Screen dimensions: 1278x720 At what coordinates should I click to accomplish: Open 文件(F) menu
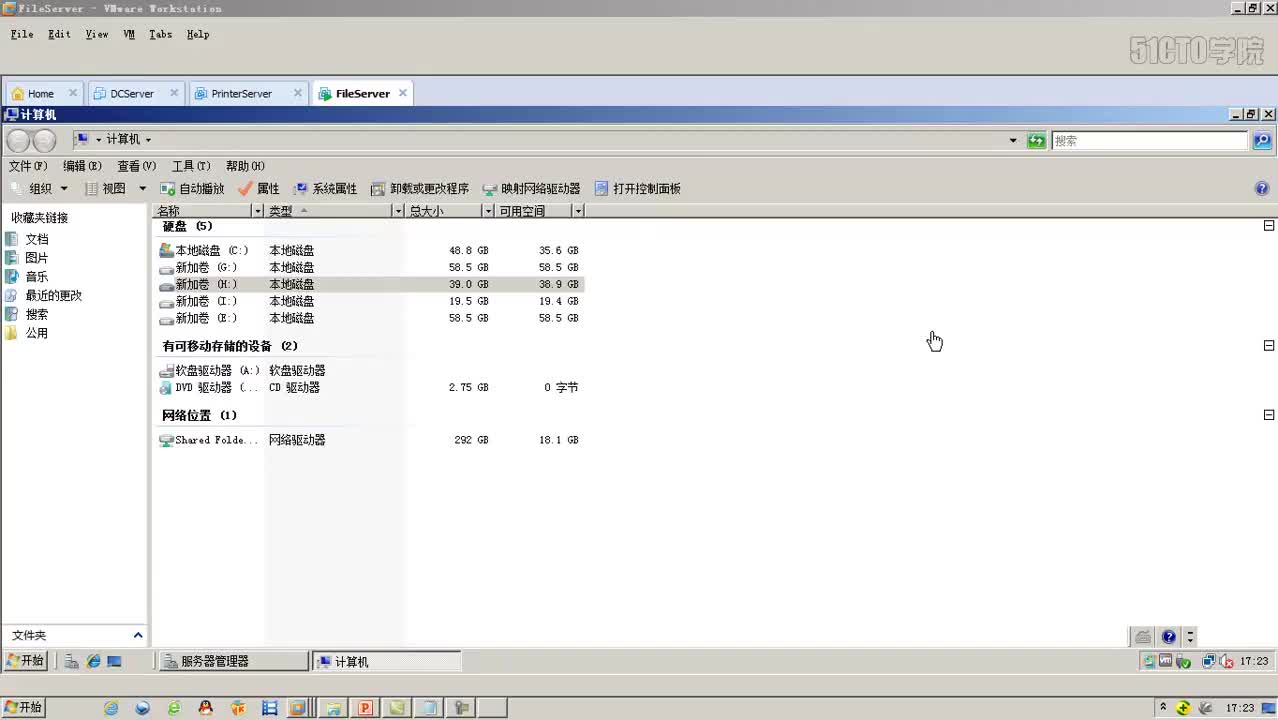pos(28,166)
